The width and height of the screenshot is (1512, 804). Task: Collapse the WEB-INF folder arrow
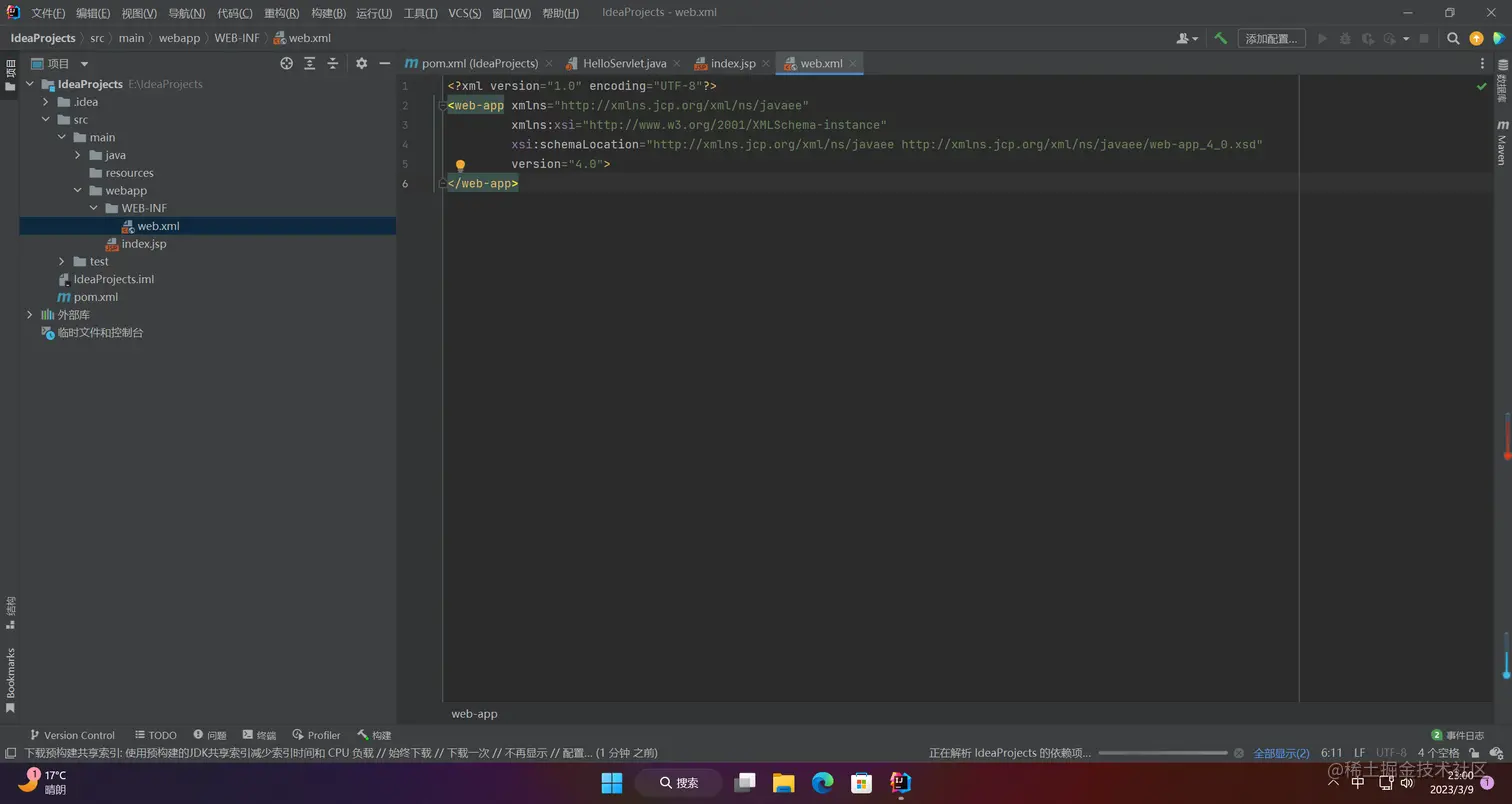point(94,208)
